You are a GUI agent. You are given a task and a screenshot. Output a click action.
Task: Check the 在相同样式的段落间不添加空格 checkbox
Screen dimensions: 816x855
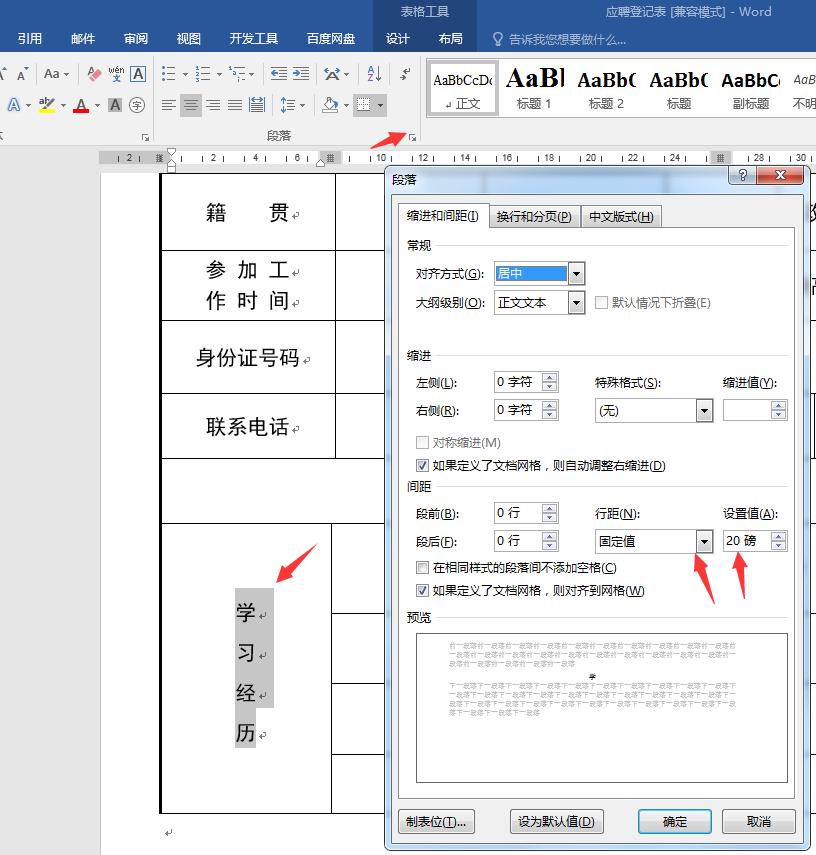(424, 568)
